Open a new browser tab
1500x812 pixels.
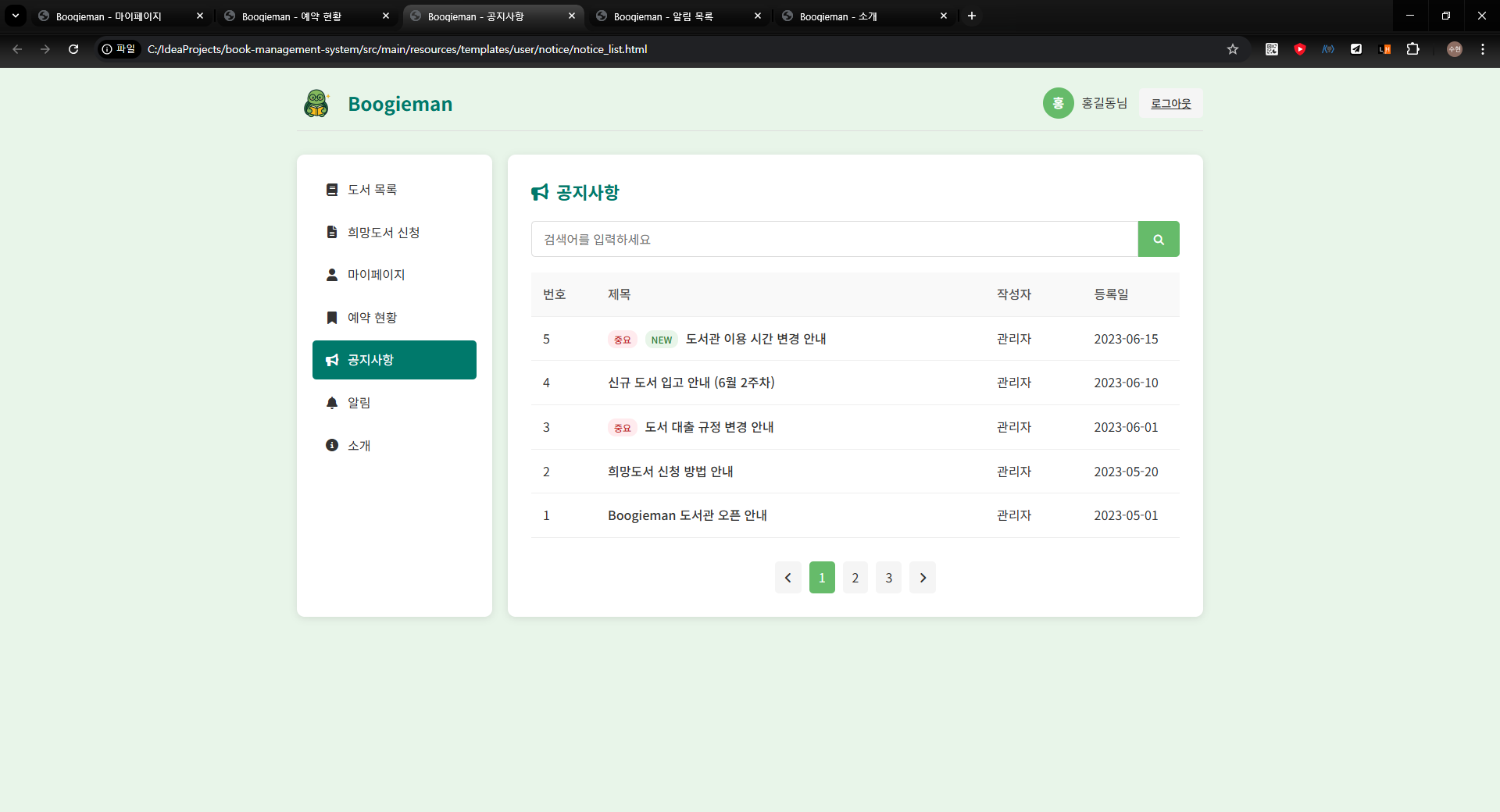(971, 16)
